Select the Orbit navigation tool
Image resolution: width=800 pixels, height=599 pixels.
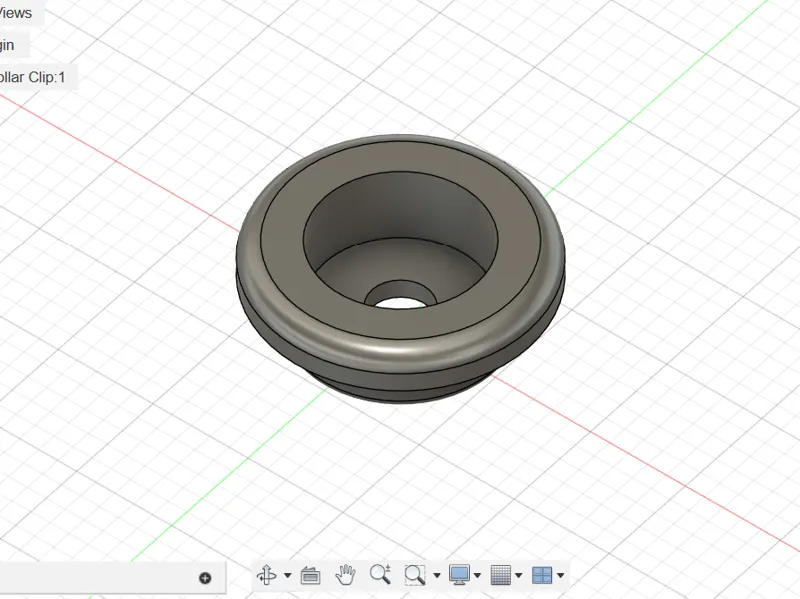[267, 575]
